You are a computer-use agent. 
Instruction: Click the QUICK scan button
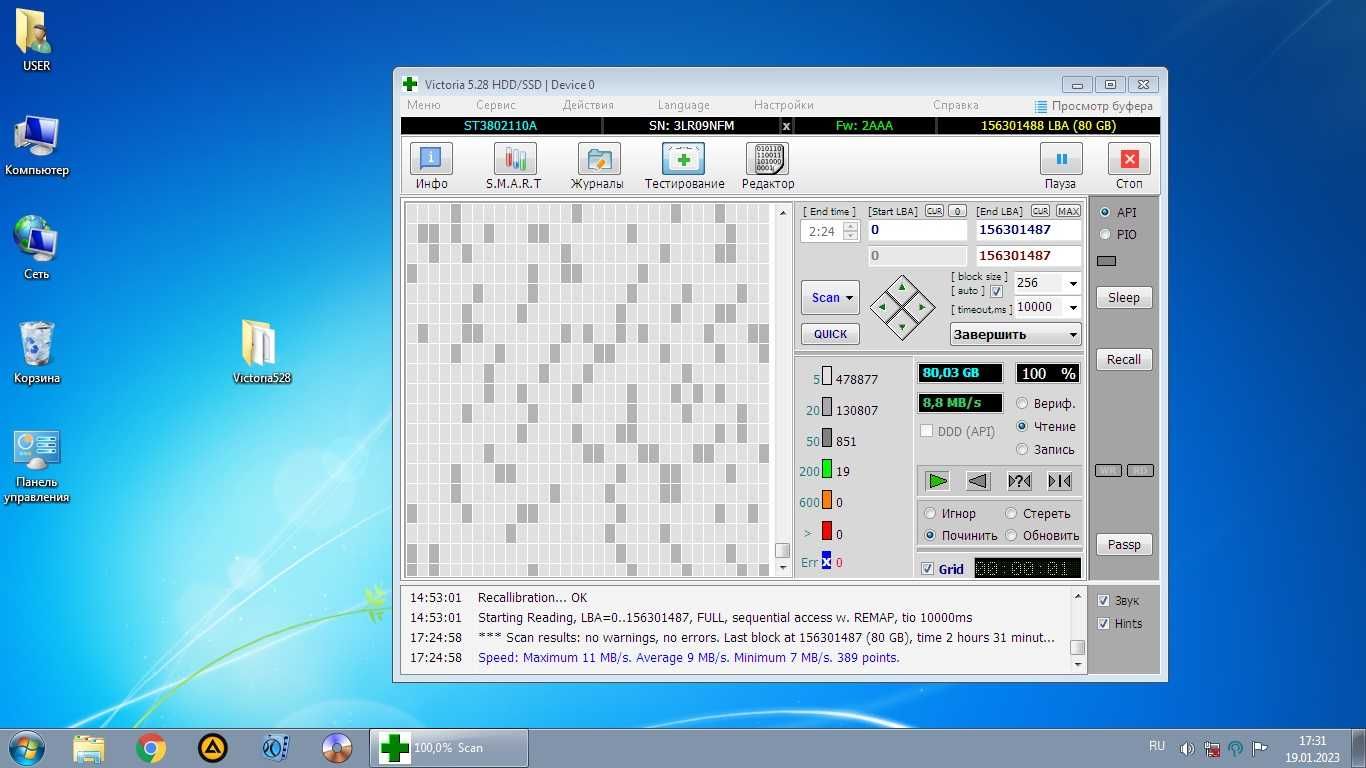coord(830,334)
